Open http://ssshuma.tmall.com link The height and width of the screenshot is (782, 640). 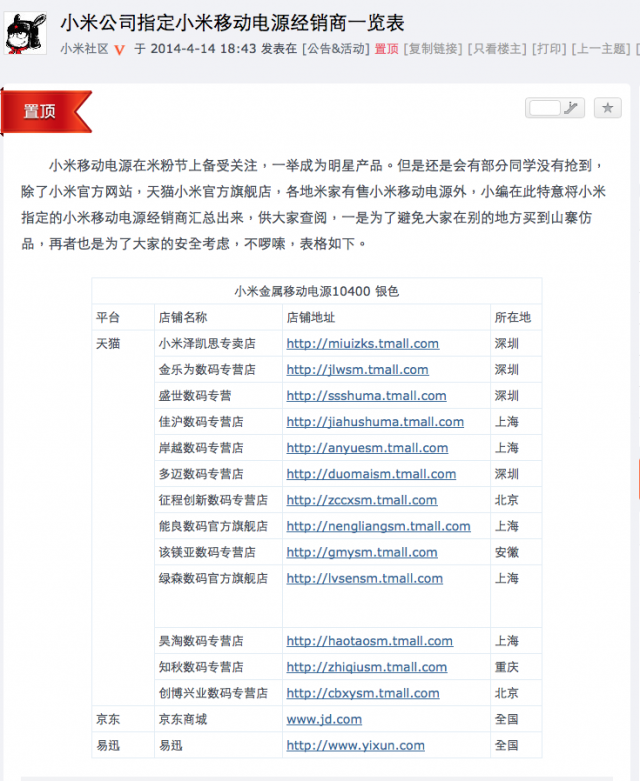point(366,396)
